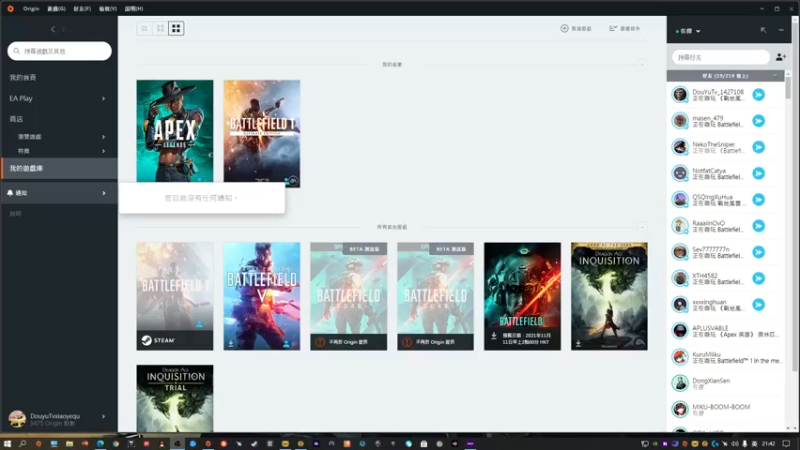Click the download icon on the Dragon Age Inquisition tile
The width and height of the screenshot is (800, 450).
(x=578, y=343)
